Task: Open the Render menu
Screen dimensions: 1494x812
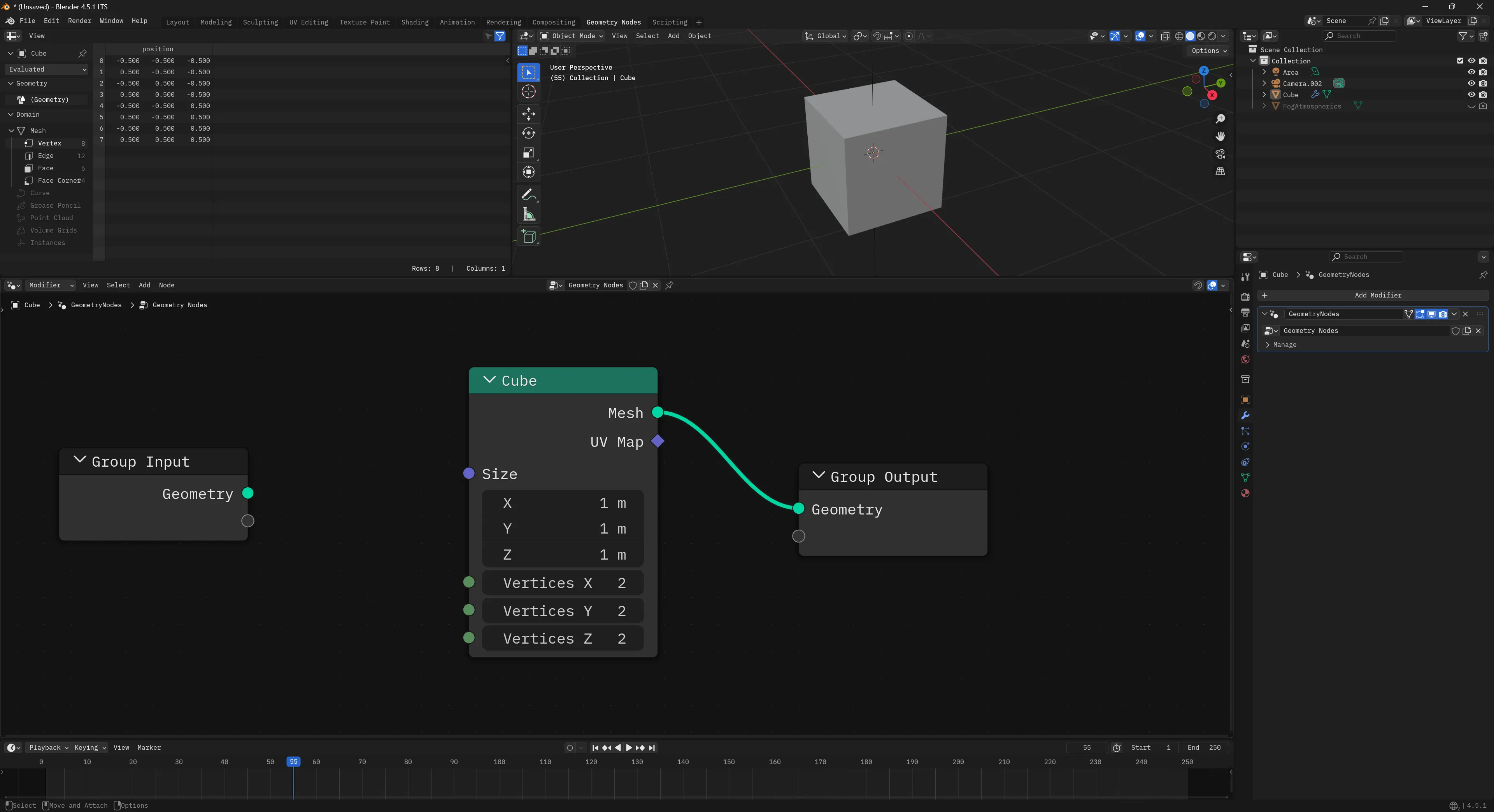Action: 79,21
